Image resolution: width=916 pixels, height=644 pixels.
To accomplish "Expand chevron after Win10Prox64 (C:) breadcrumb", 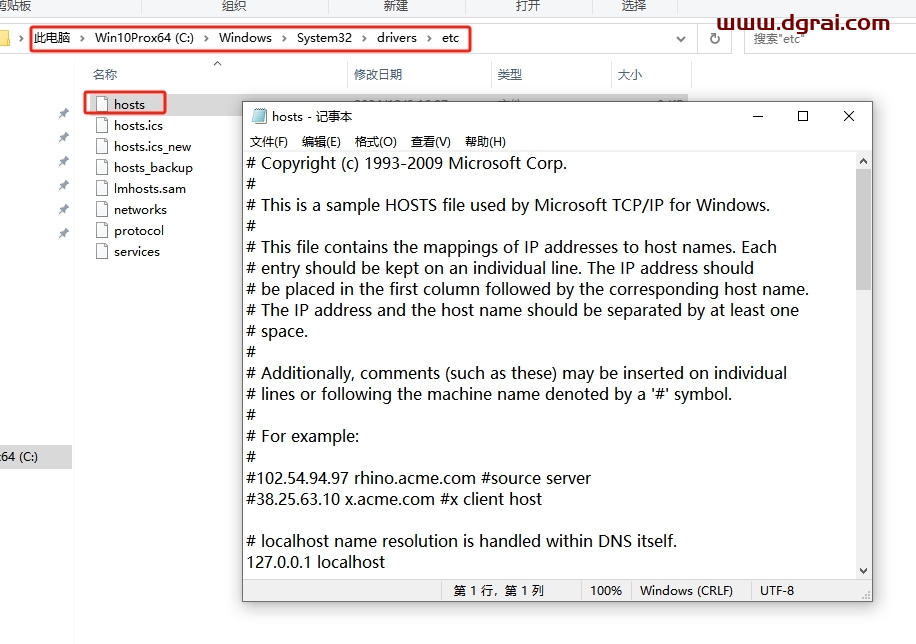I will (206, 39).
